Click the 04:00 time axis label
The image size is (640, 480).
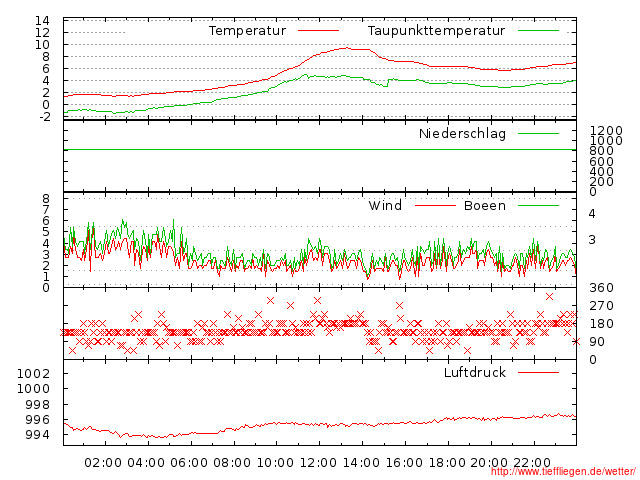click(x=146, y=463)
